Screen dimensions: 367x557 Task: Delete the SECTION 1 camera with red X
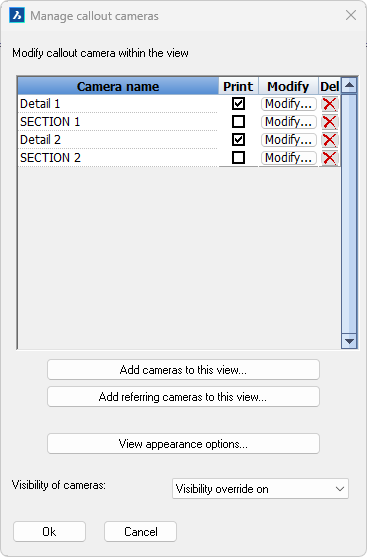(329, 122)
